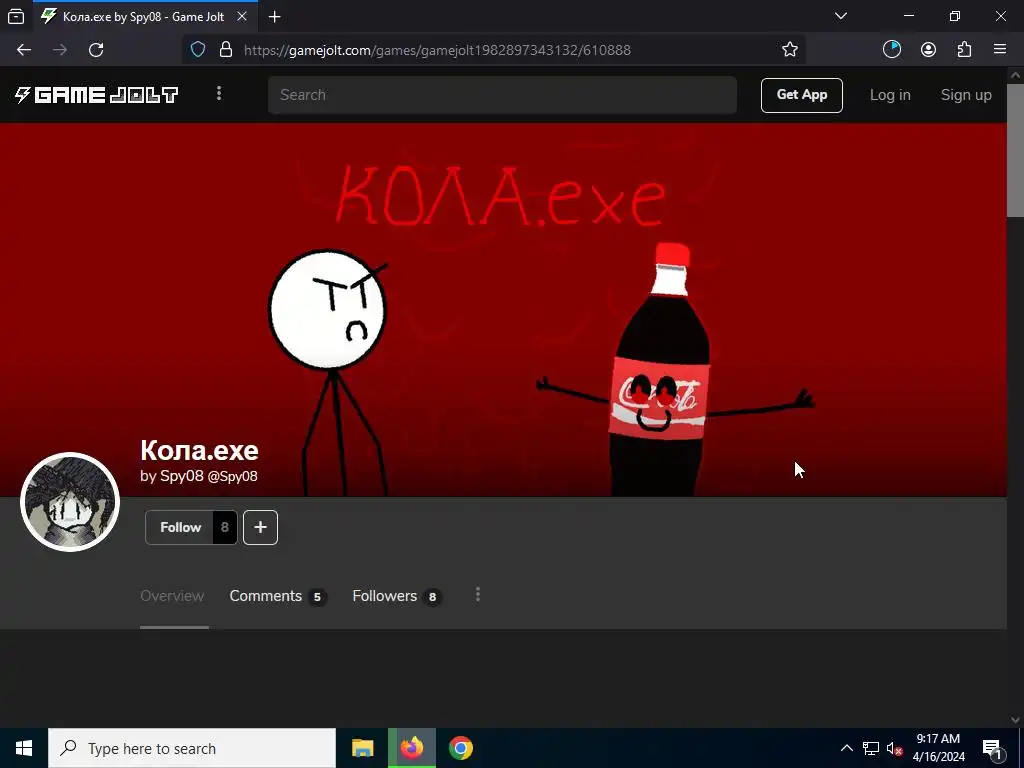Screen dimensions: 1024x768
Task: Click the Game Jolt search field
Action: coord(502,95)
